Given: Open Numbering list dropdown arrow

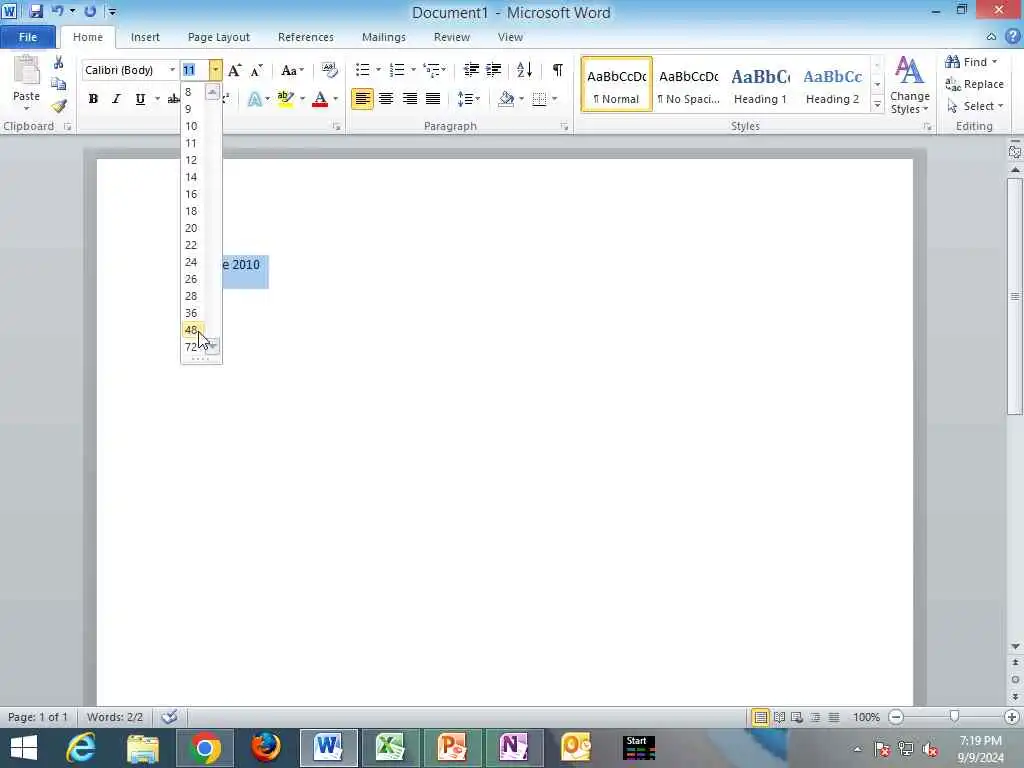Looking at the screenshot, I should 413,70.
